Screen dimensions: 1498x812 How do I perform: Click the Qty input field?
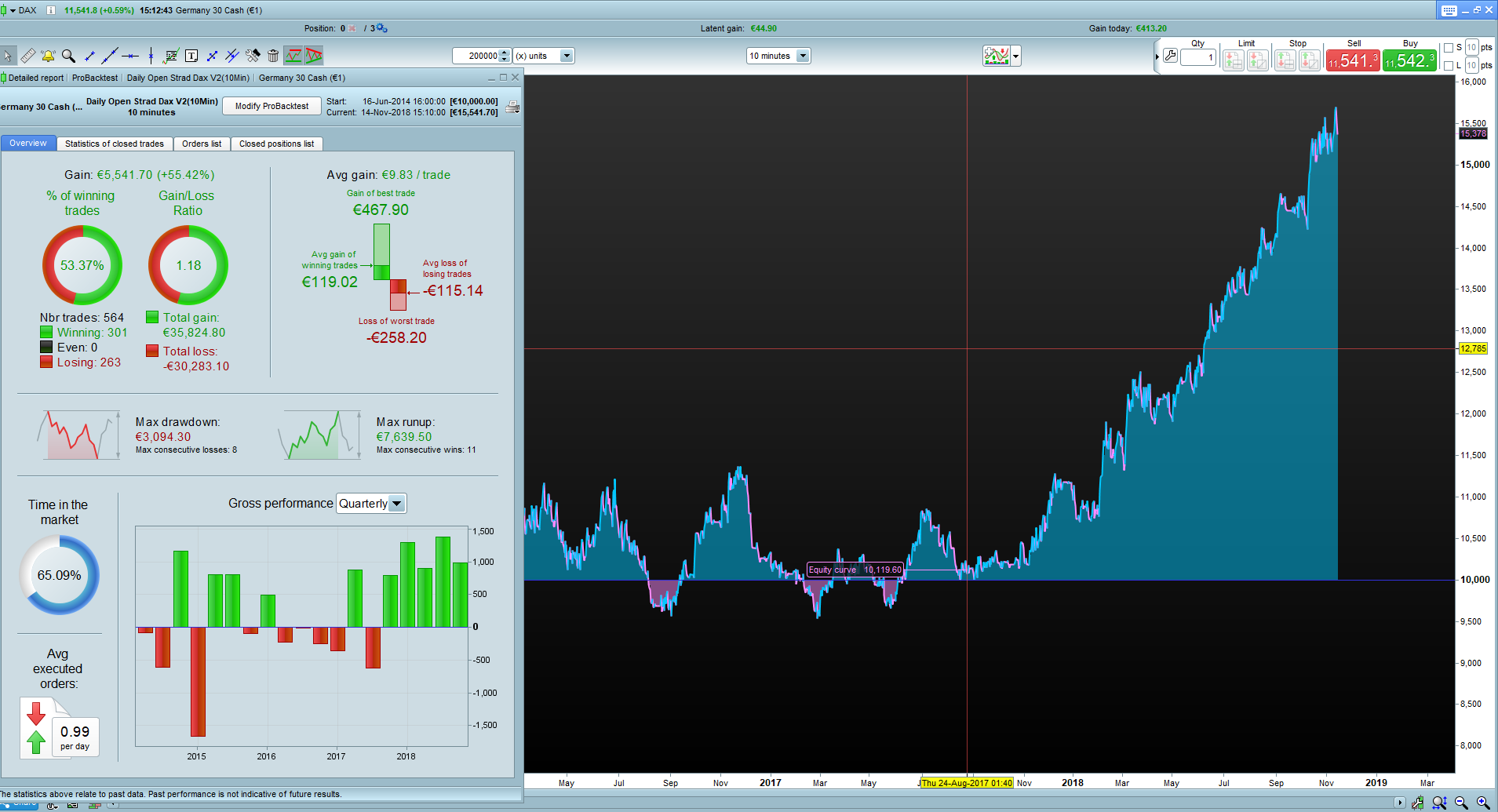1197,57
